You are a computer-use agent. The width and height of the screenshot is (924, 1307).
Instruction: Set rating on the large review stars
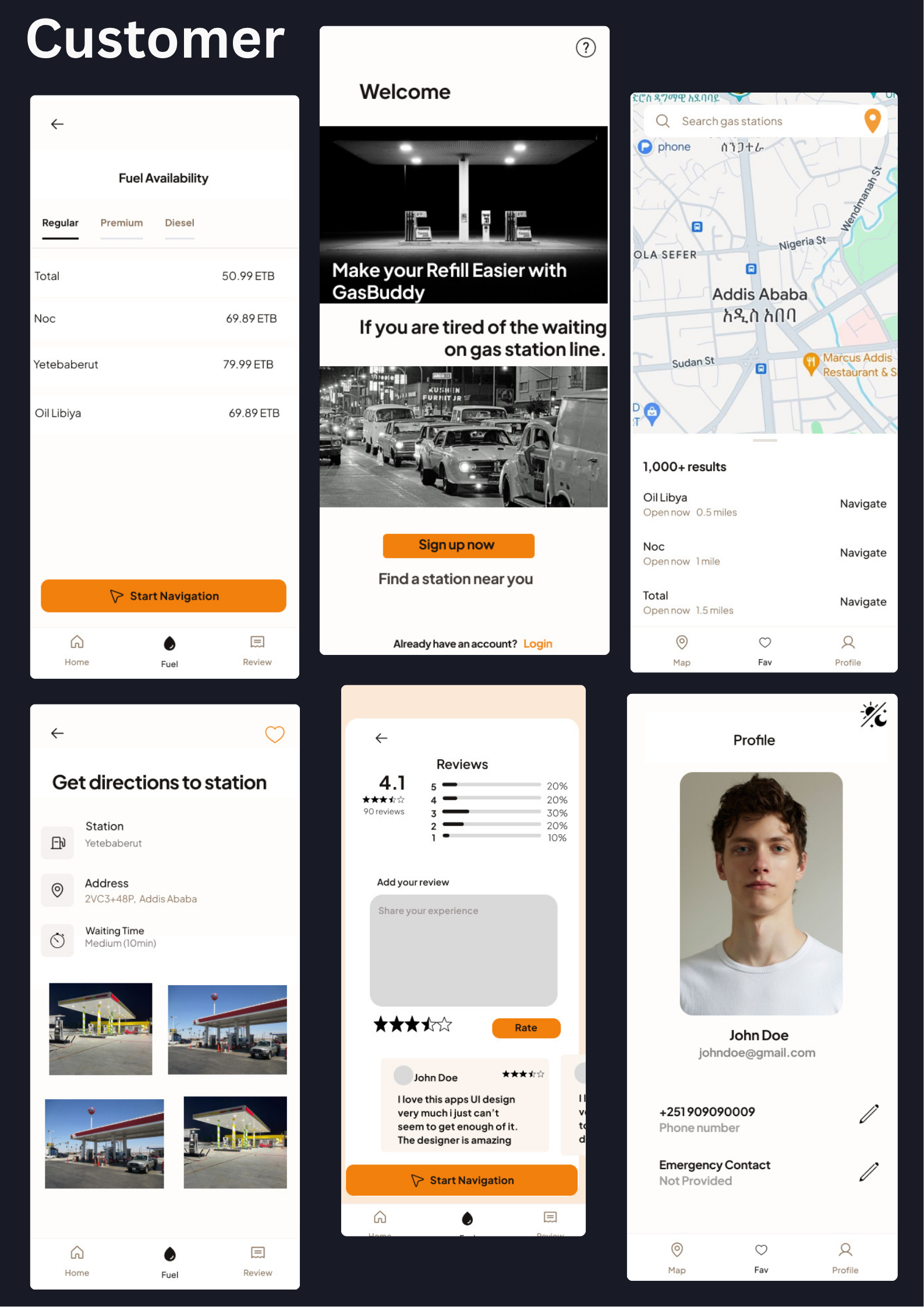pyautogui.click(x=412, y=1025)
